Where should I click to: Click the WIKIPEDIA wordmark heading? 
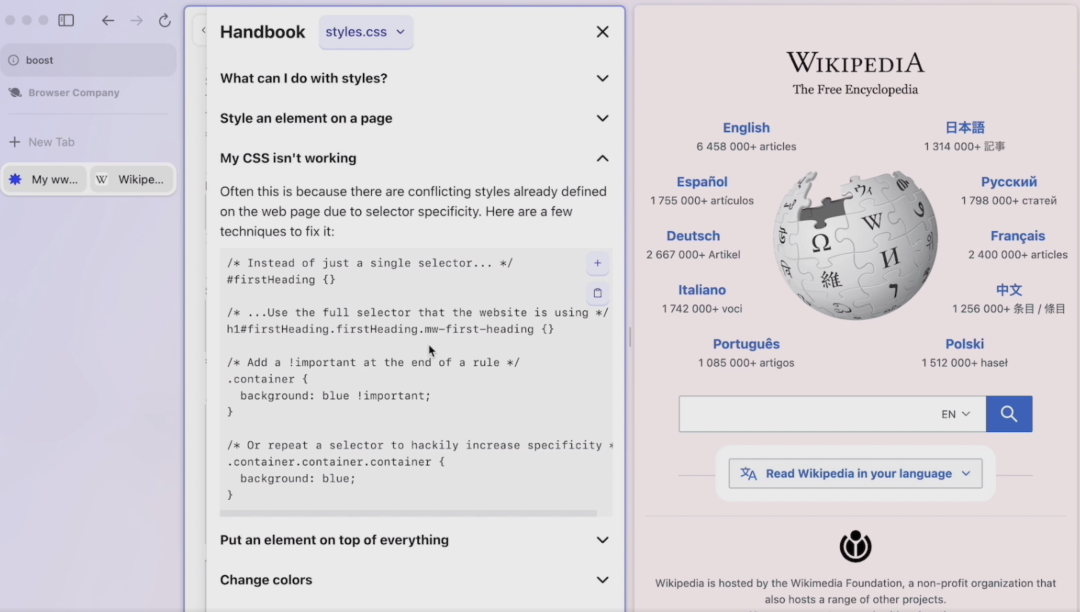(x=855, y=63)
